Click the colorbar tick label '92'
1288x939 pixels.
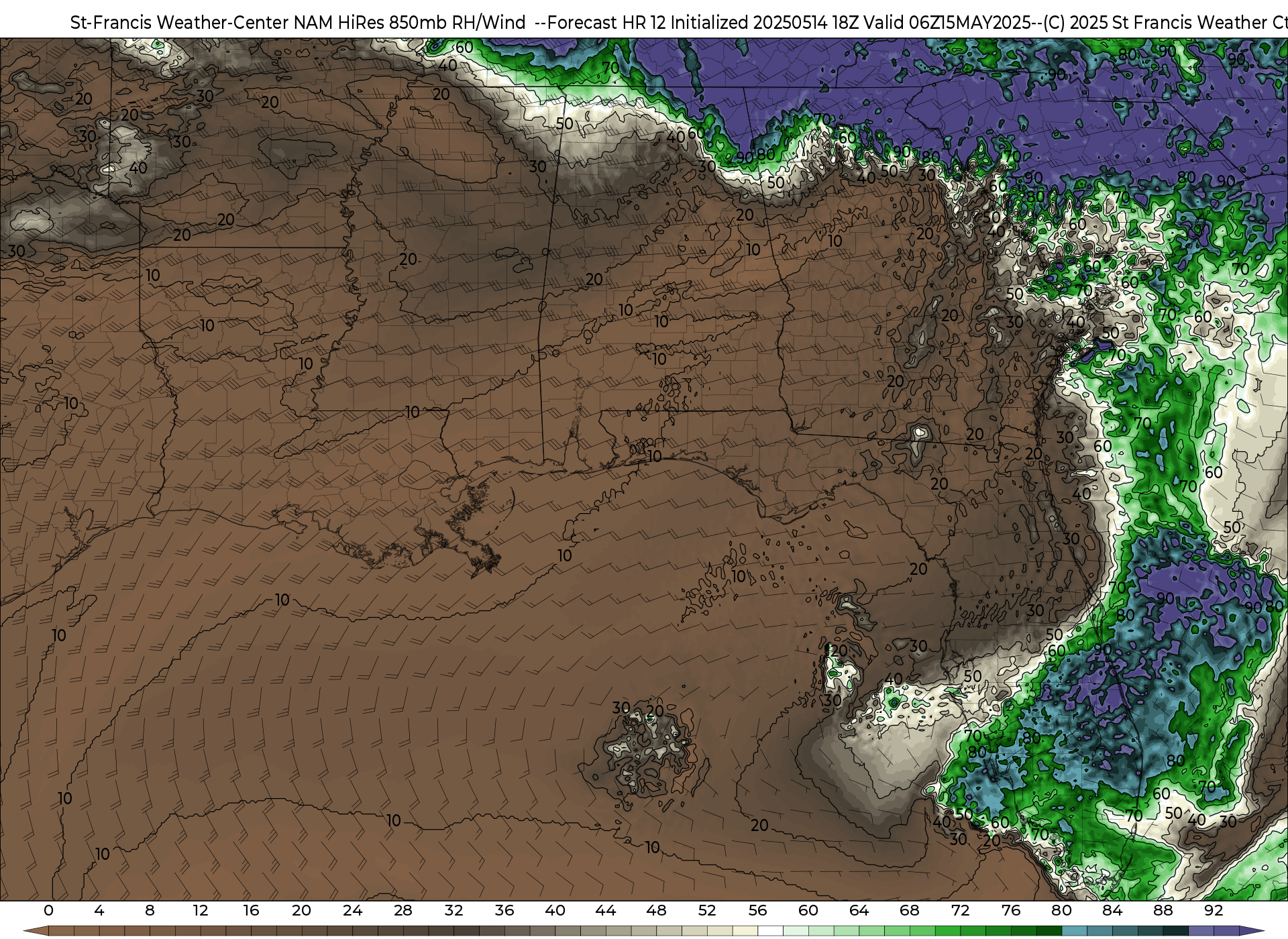1214,910
